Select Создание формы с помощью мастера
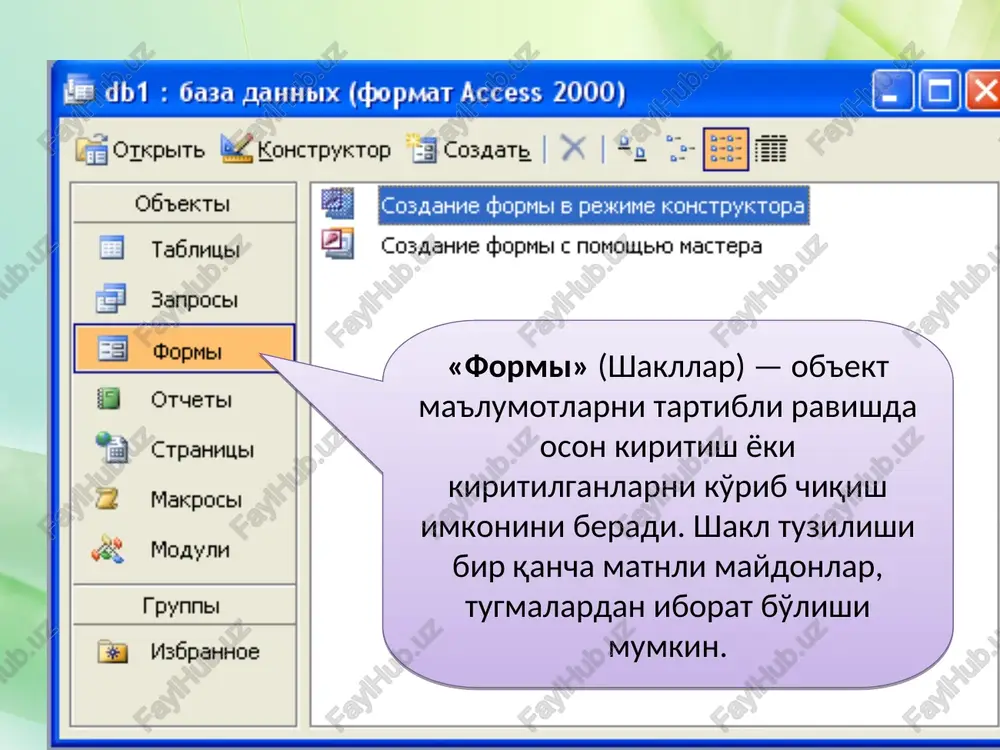 (x=571, y=246)
